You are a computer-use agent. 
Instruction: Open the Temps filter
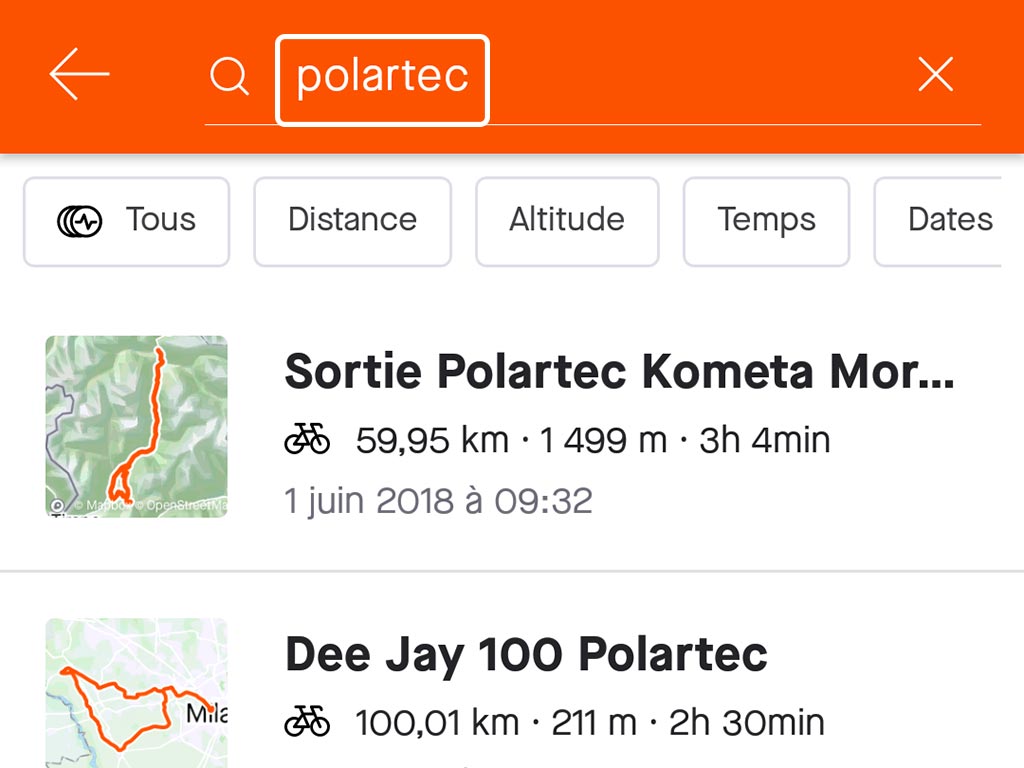[x=766, y=221]
